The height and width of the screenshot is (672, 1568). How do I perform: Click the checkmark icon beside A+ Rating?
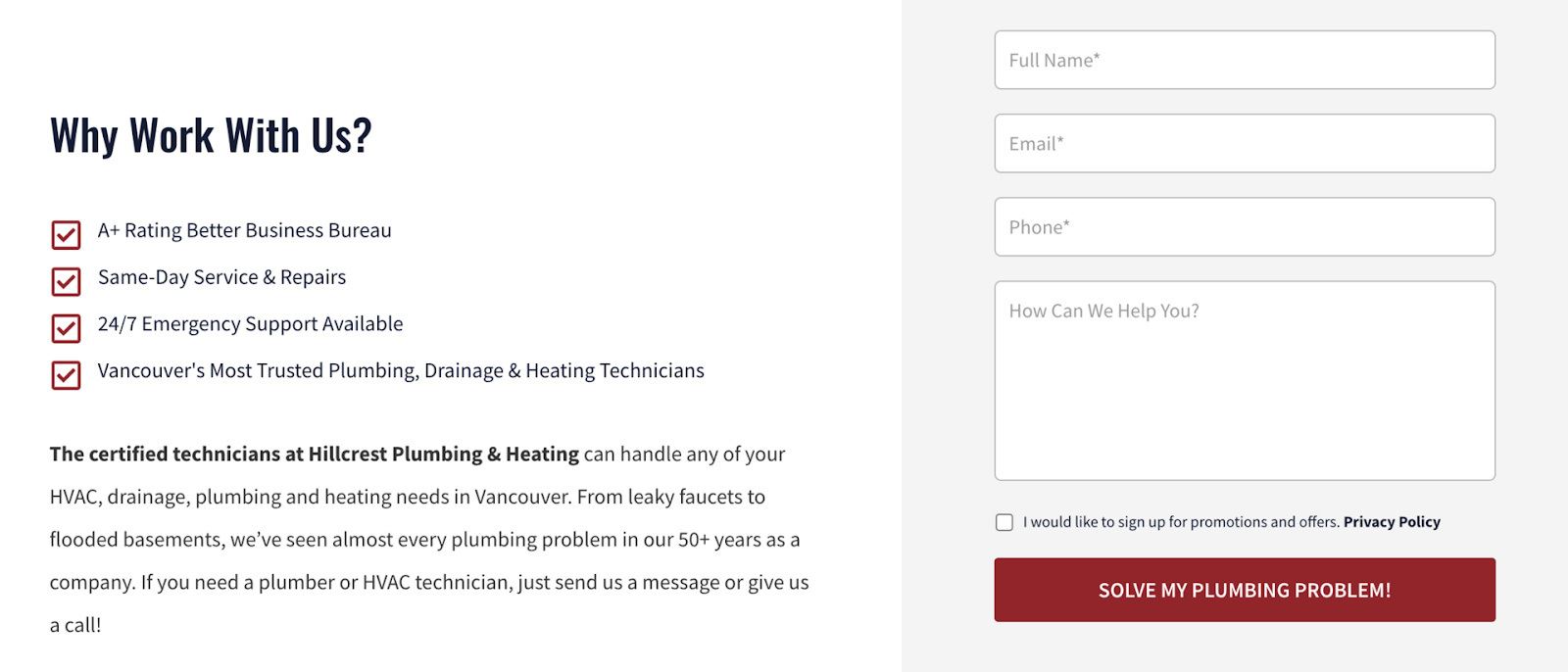pyautogui.click(x=66, y=235)
